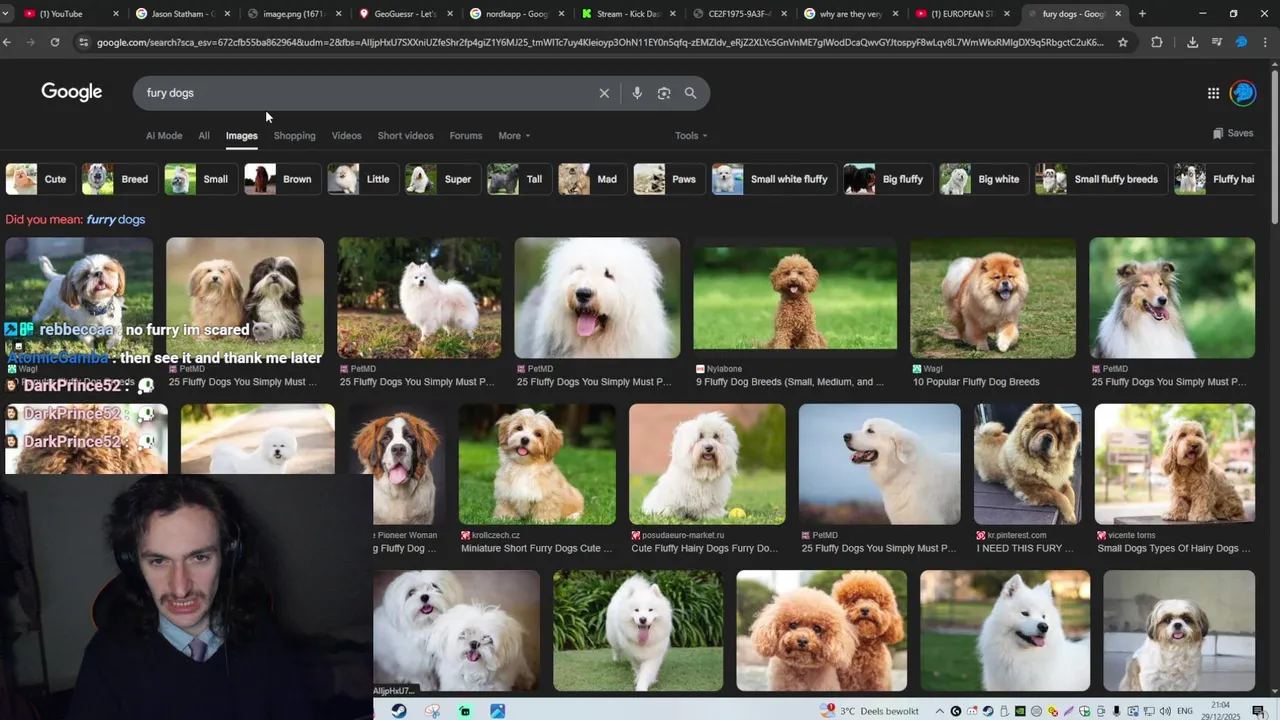1280x720 pixels.
Task: Switch to the GeoGuessr browser tab
Action: click(405, 14)
